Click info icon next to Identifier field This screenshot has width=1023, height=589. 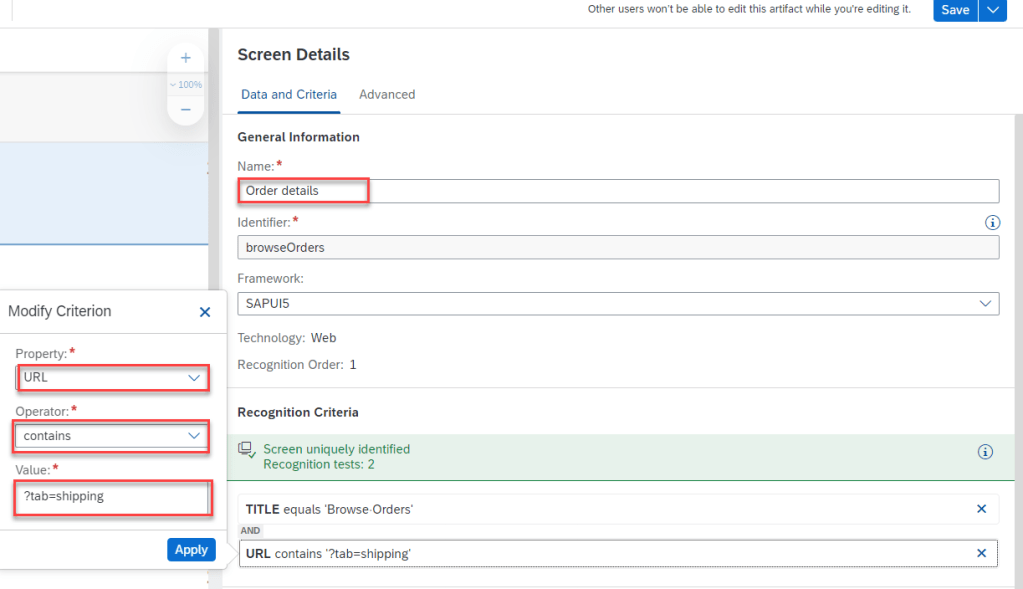(x=992, y=222)
